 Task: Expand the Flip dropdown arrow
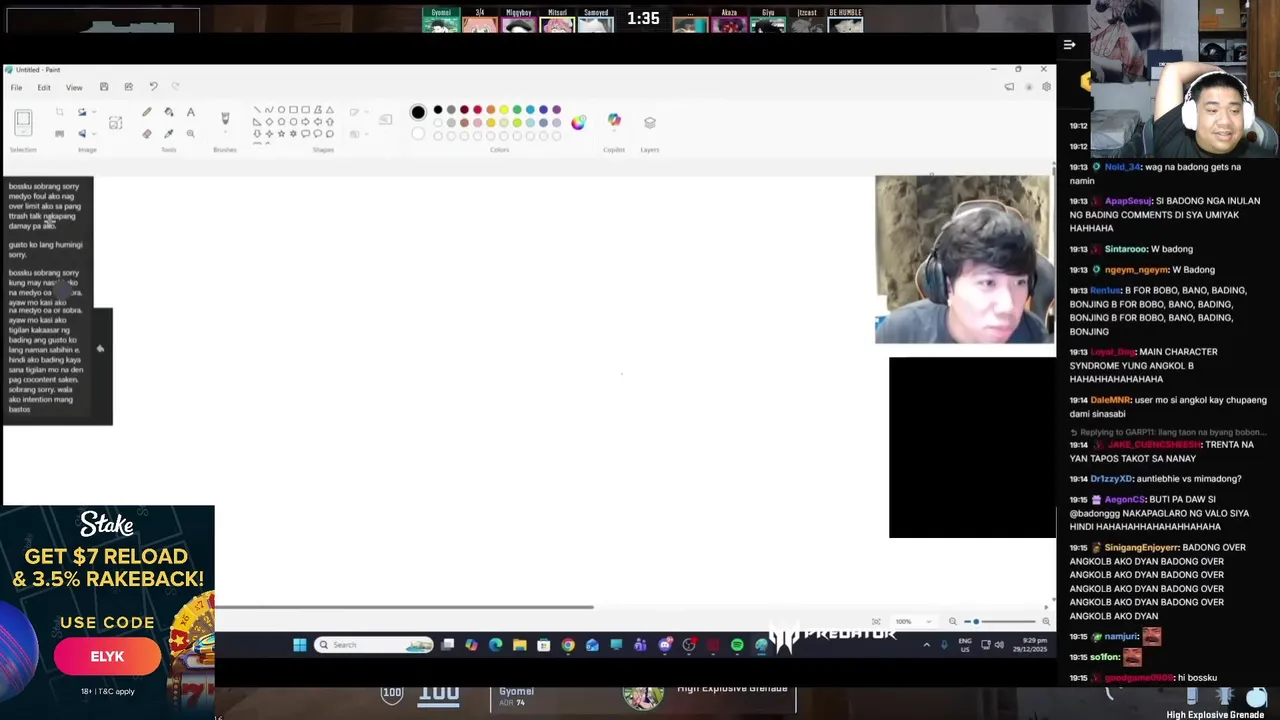[x=94, y=134]
